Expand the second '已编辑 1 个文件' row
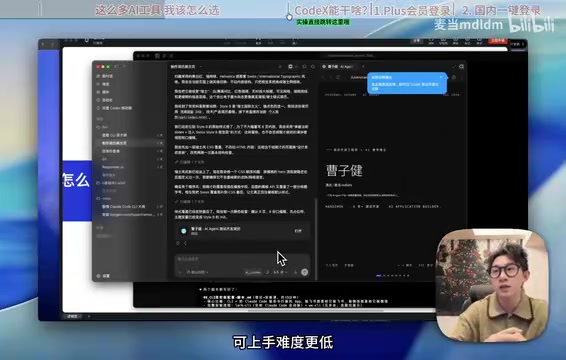This screenshot has width=566, height=360. (190, 202)
